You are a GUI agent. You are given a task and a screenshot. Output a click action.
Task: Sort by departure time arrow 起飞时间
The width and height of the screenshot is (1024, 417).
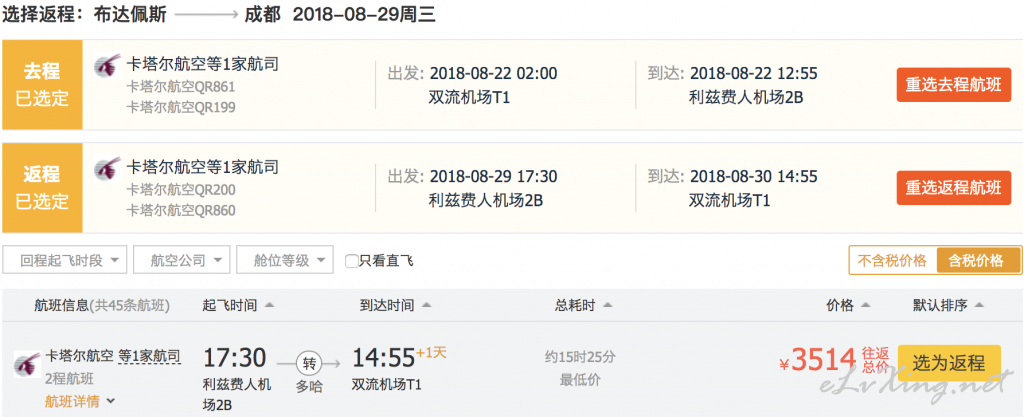coord(270,305)
